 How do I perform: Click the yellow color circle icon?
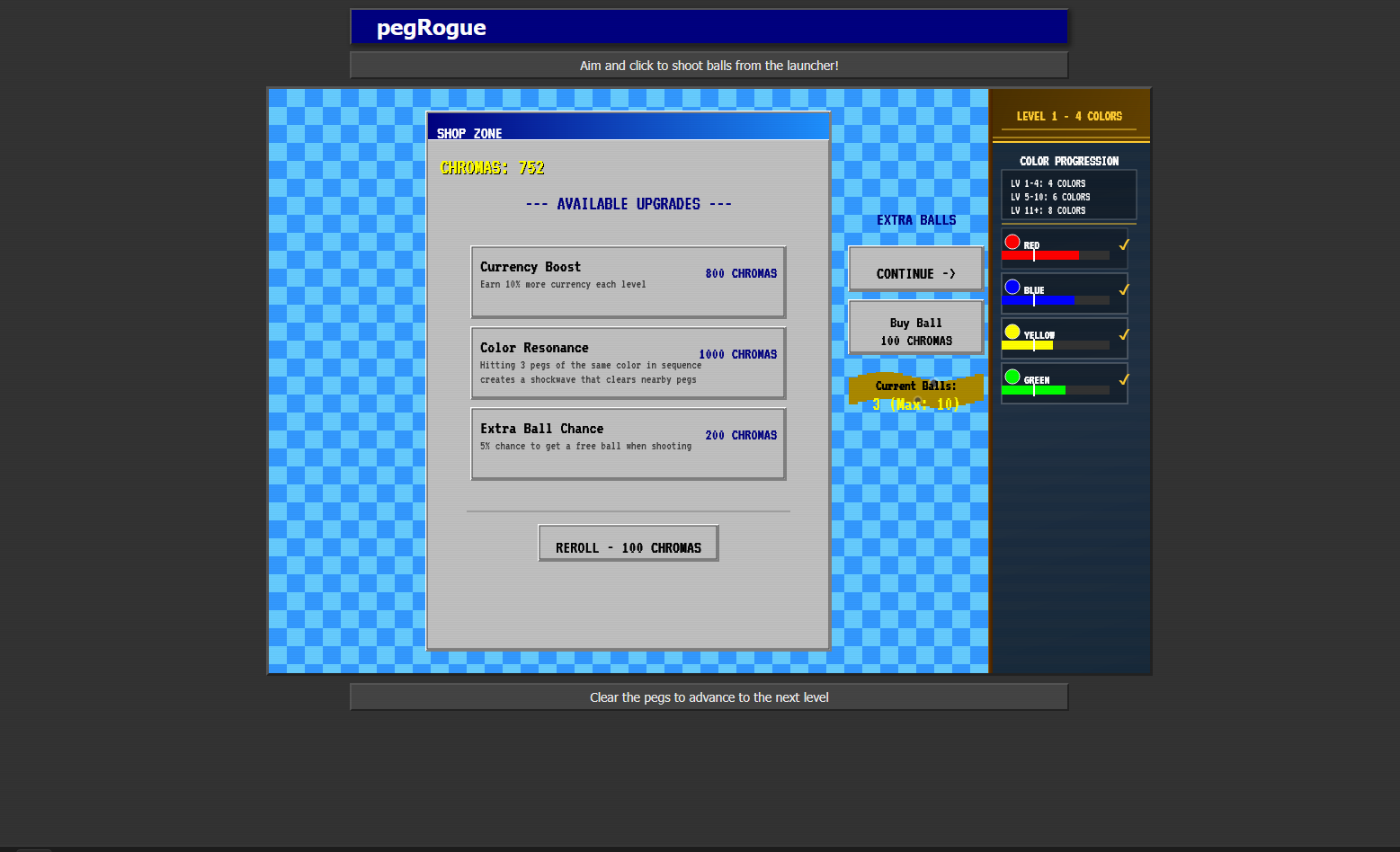[1012, 332]
